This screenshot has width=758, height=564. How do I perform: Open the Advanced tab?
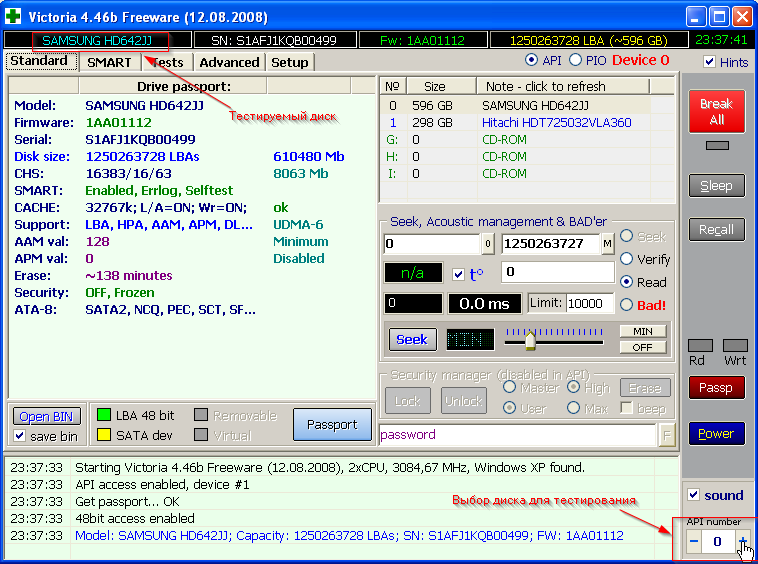(229, 62)
